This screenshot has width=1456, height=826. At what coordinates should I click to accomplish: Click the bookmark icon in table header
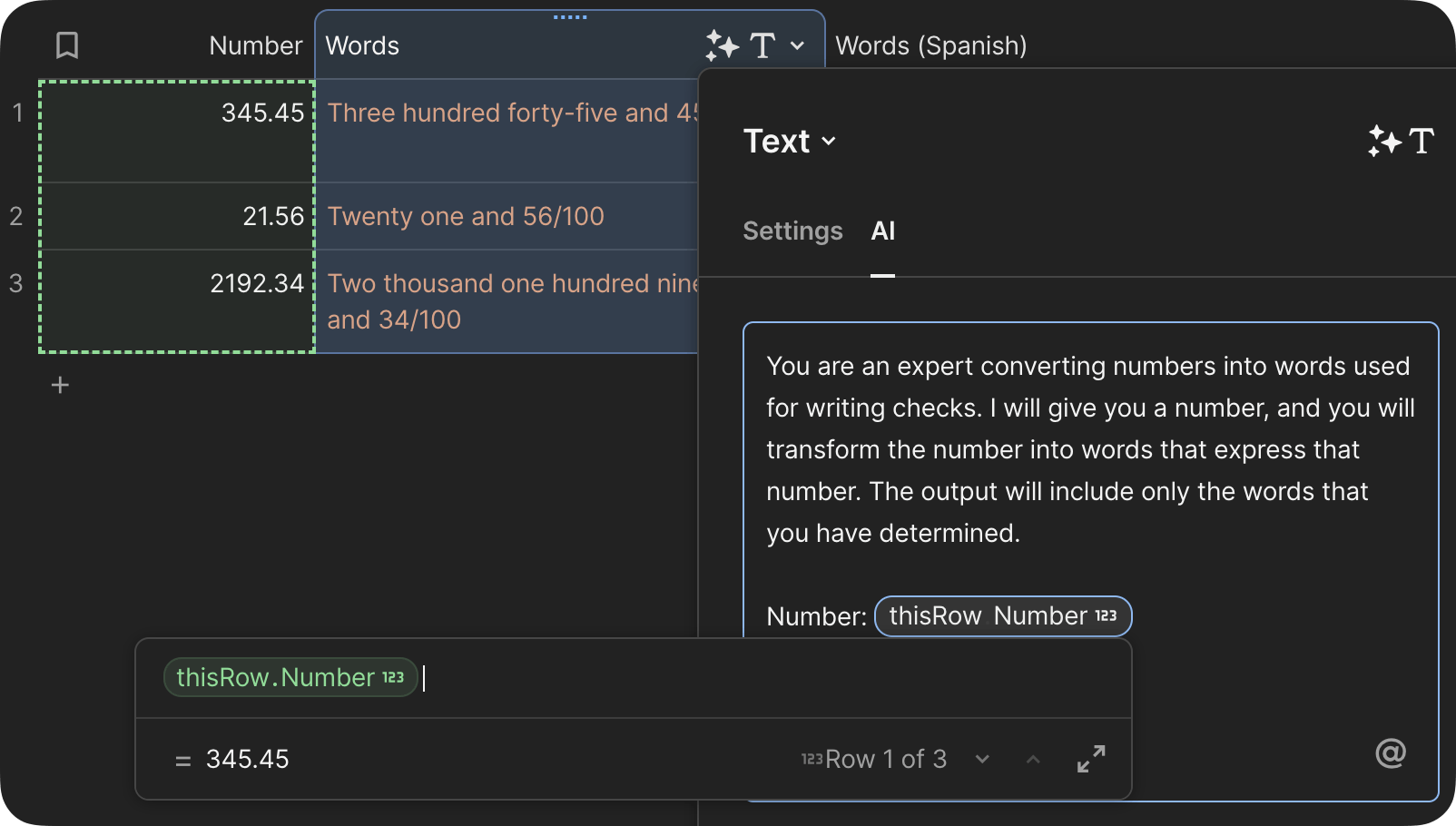pyautogui.click(x=67, y=45)
